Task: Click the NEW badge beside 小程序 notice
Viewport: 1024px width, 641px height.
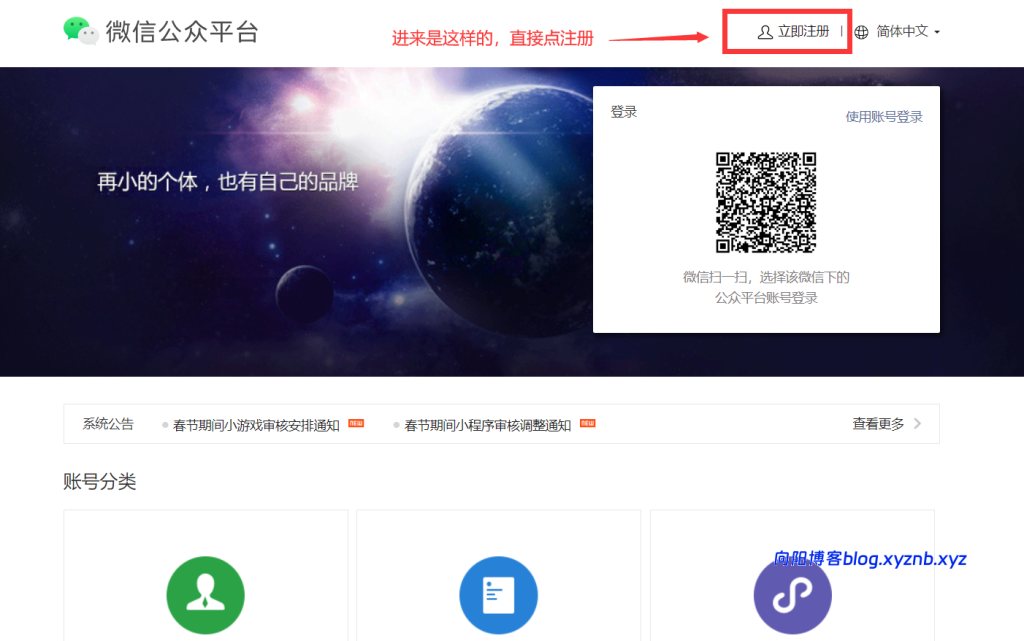Action: (x=587, y=423)
